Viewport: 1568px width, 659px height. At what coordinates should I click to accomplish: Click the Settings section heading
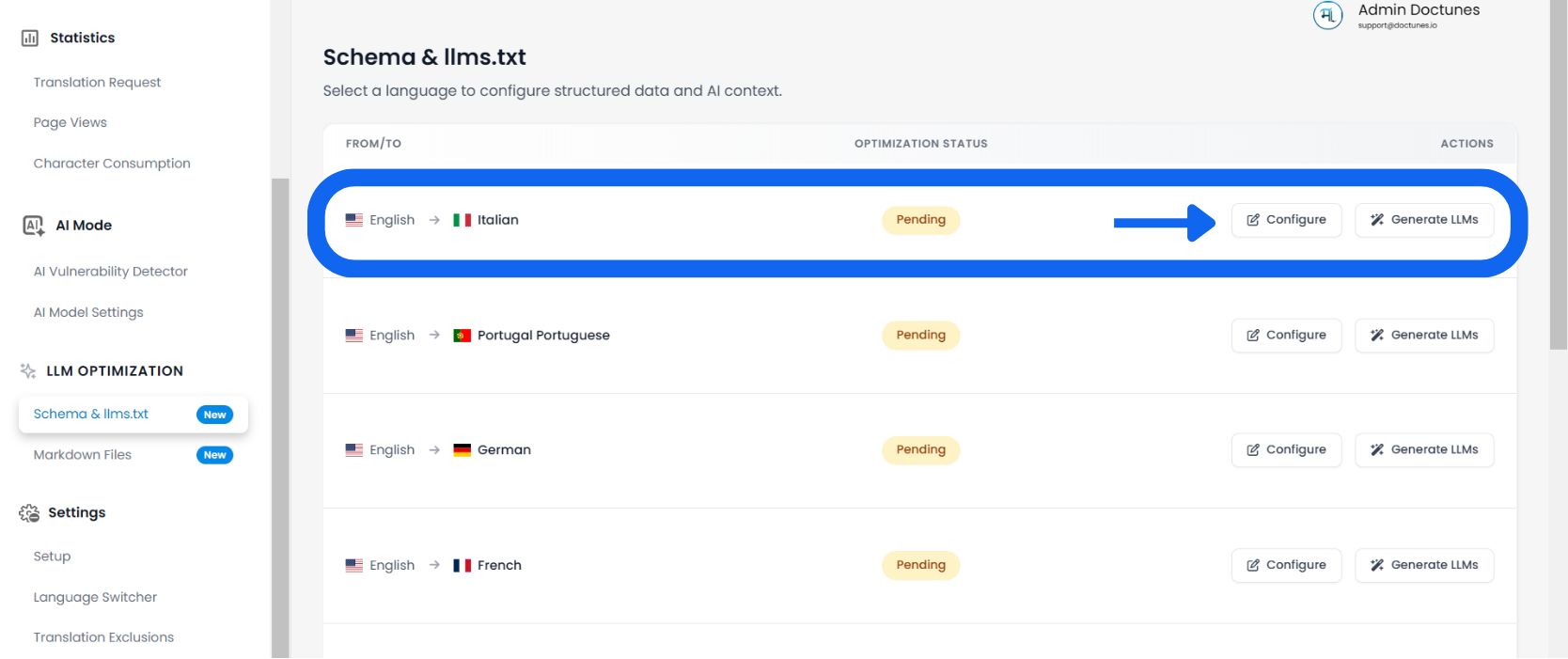76,513
